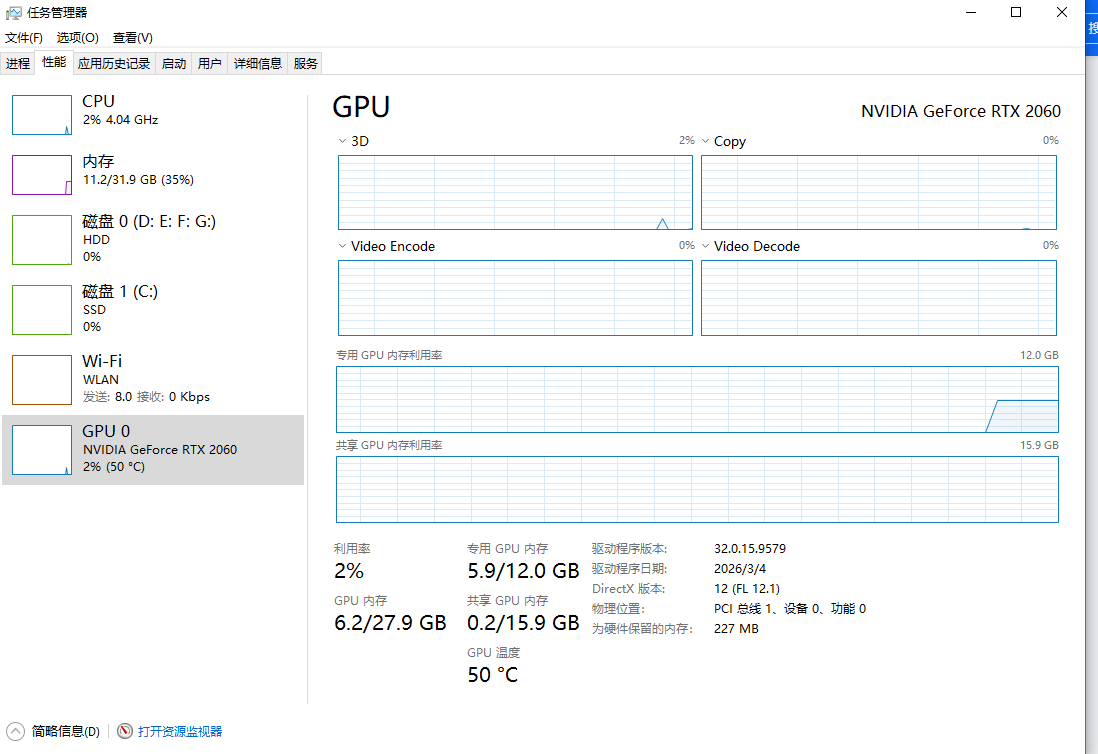This screenshot has width=1098, height=754.
Task: Click the Task Manager title bar icon
Action: coord(14,12)
